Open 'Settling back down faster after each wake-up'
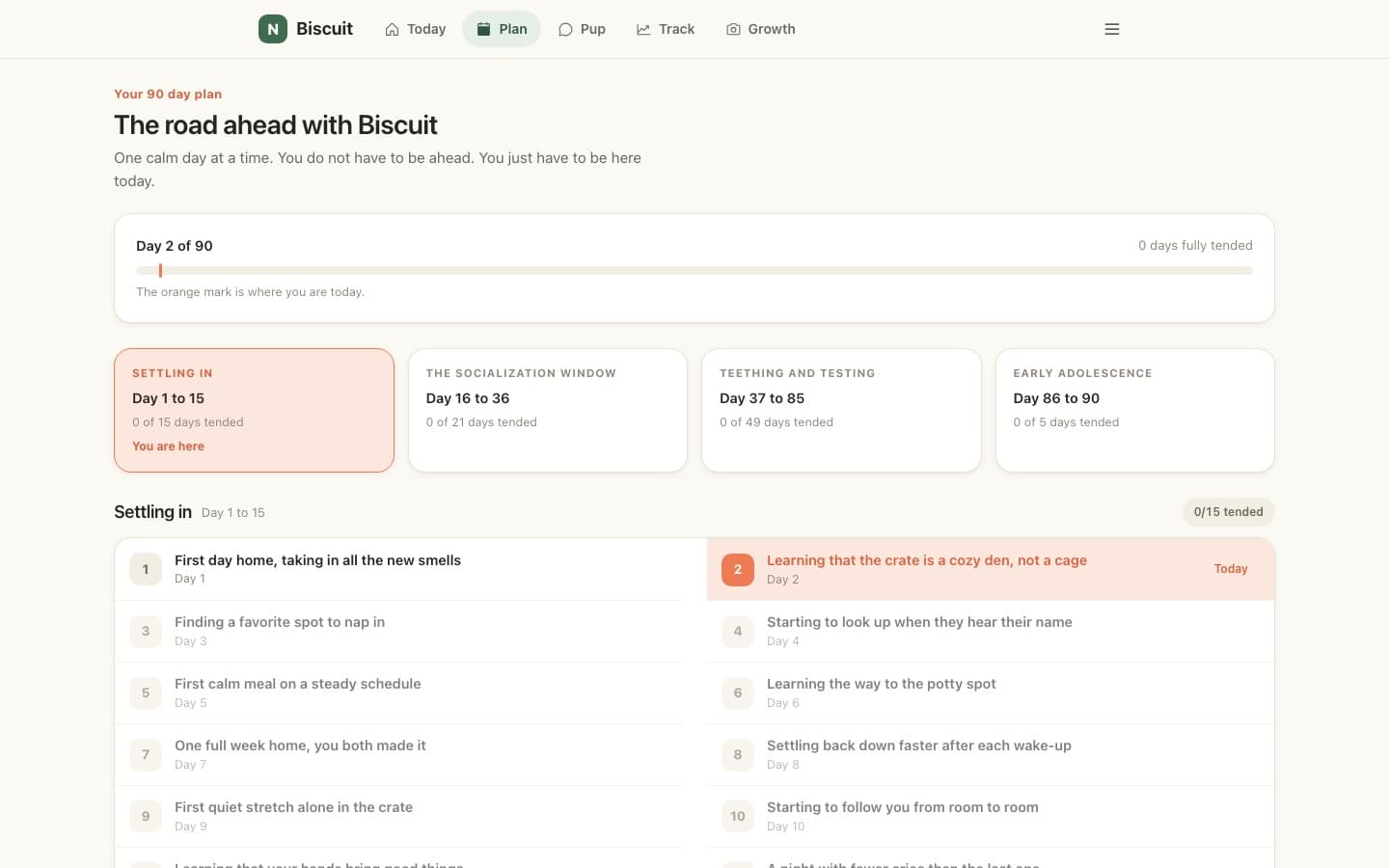 pyautogui.click(x=991, y=754)
